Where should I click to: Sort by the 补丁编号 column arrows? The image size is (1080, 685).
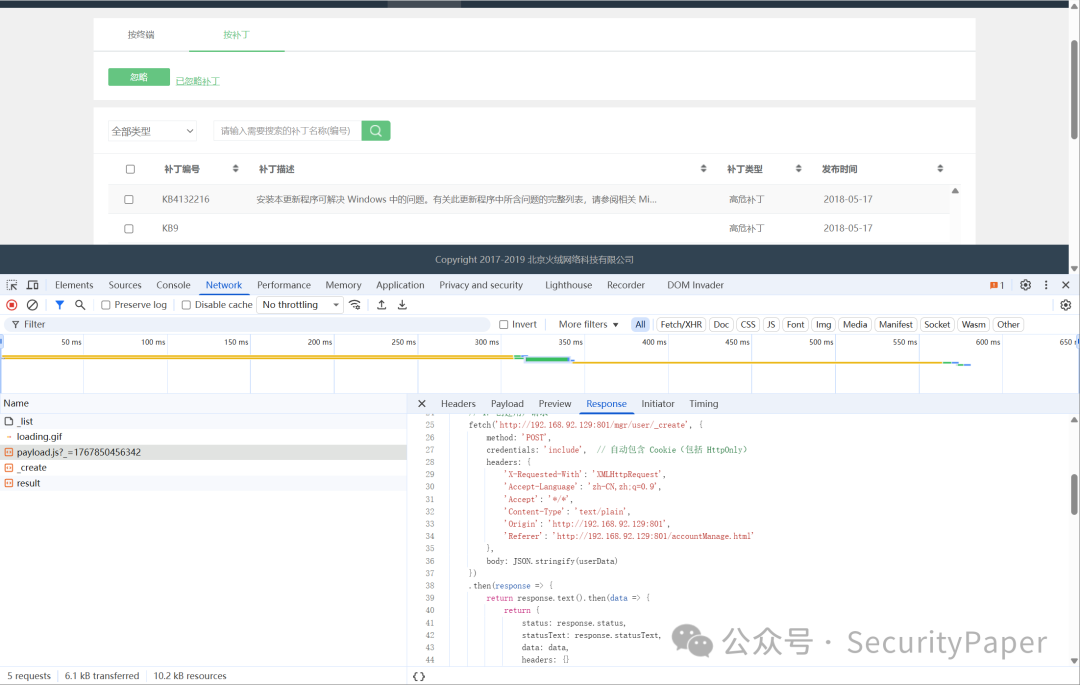pos(236,169)
